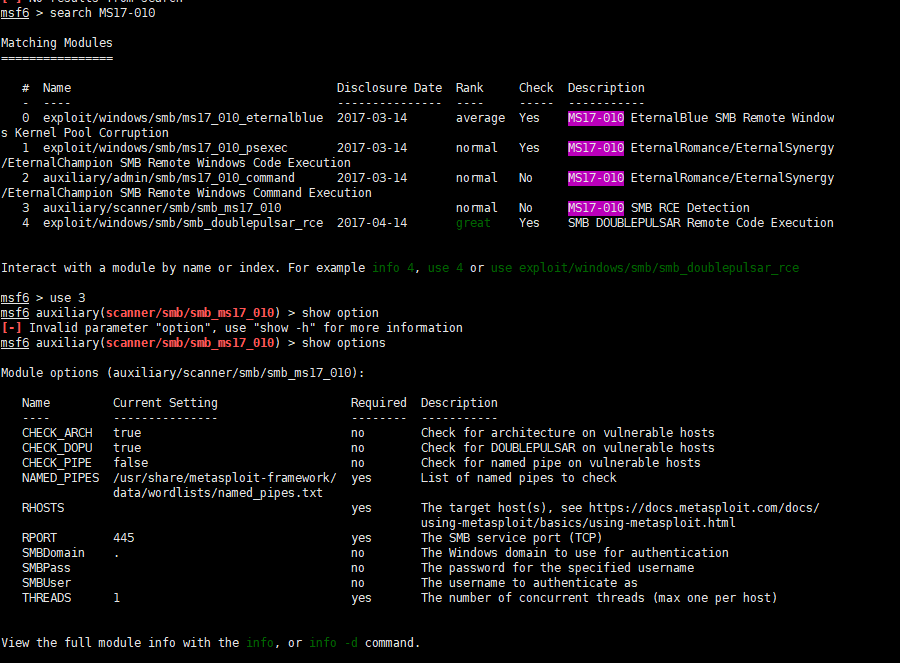The image size is (900, 663).
Task: Click the 'Module options' heading line
Action: (x=183, y=373)
